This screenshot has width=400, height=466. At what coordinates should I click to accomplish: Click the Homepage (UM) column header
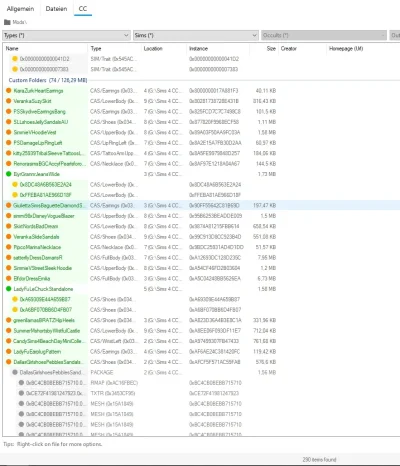point(346,48)
